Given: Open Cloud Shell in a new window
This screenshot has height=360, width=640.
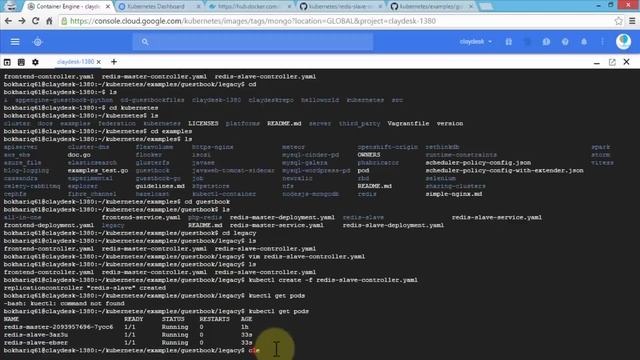Looking at the screenshot, I should pos(612,62).
